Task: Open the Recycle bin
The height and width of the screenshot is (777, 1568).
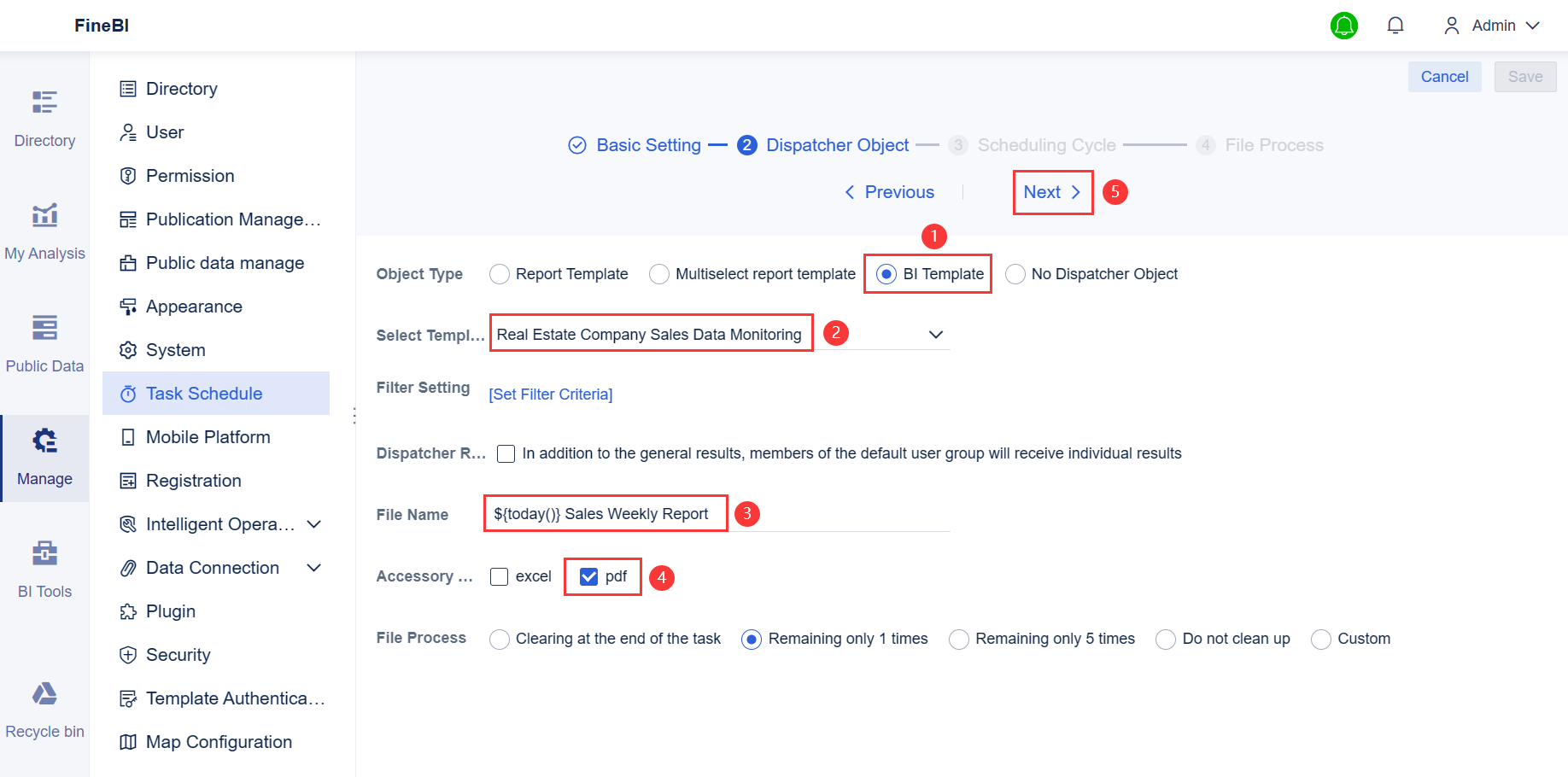Action: point(44,707)
